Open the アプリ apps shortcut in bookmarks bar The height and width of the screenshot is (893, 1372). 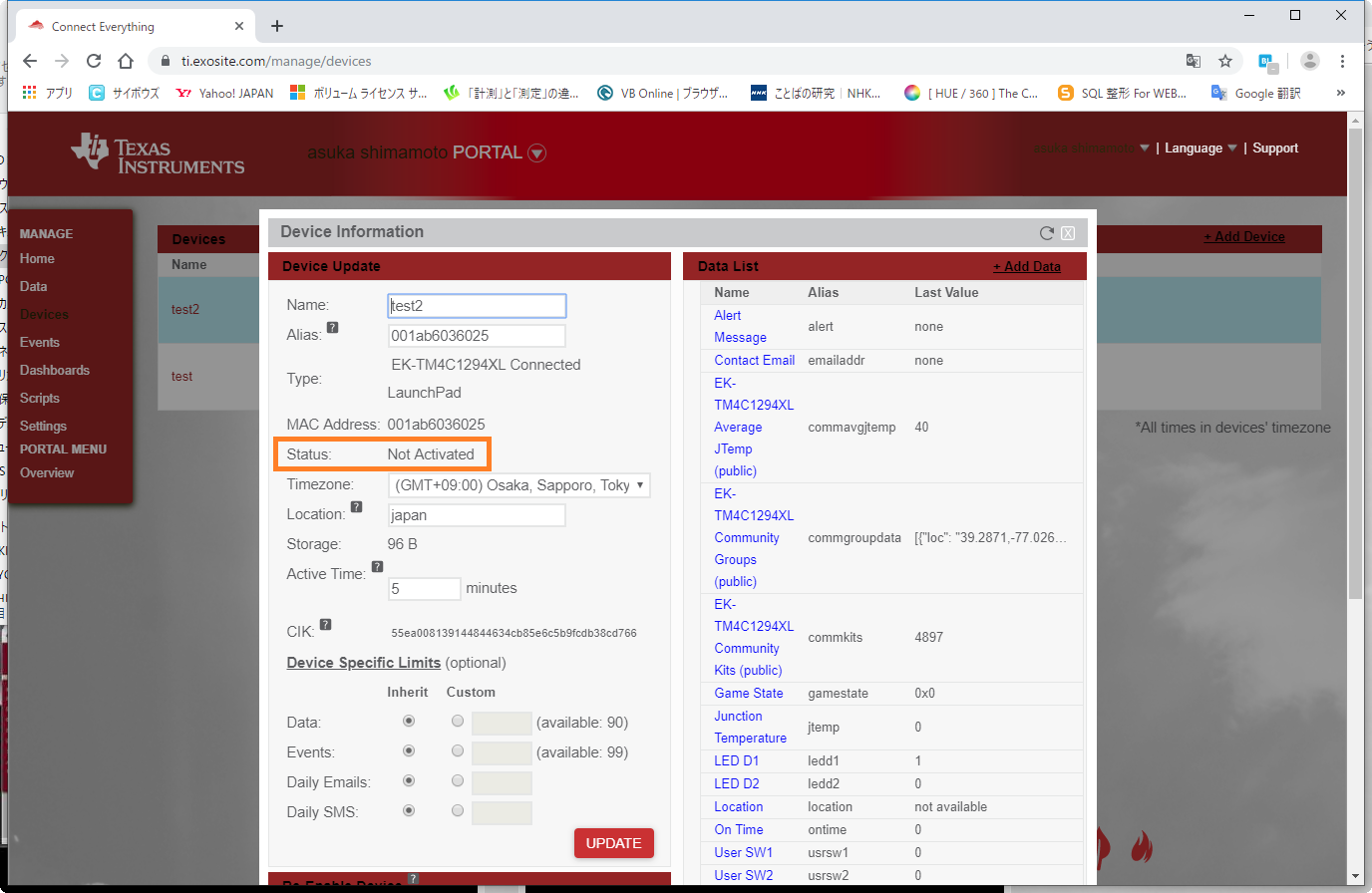point(48,93)
